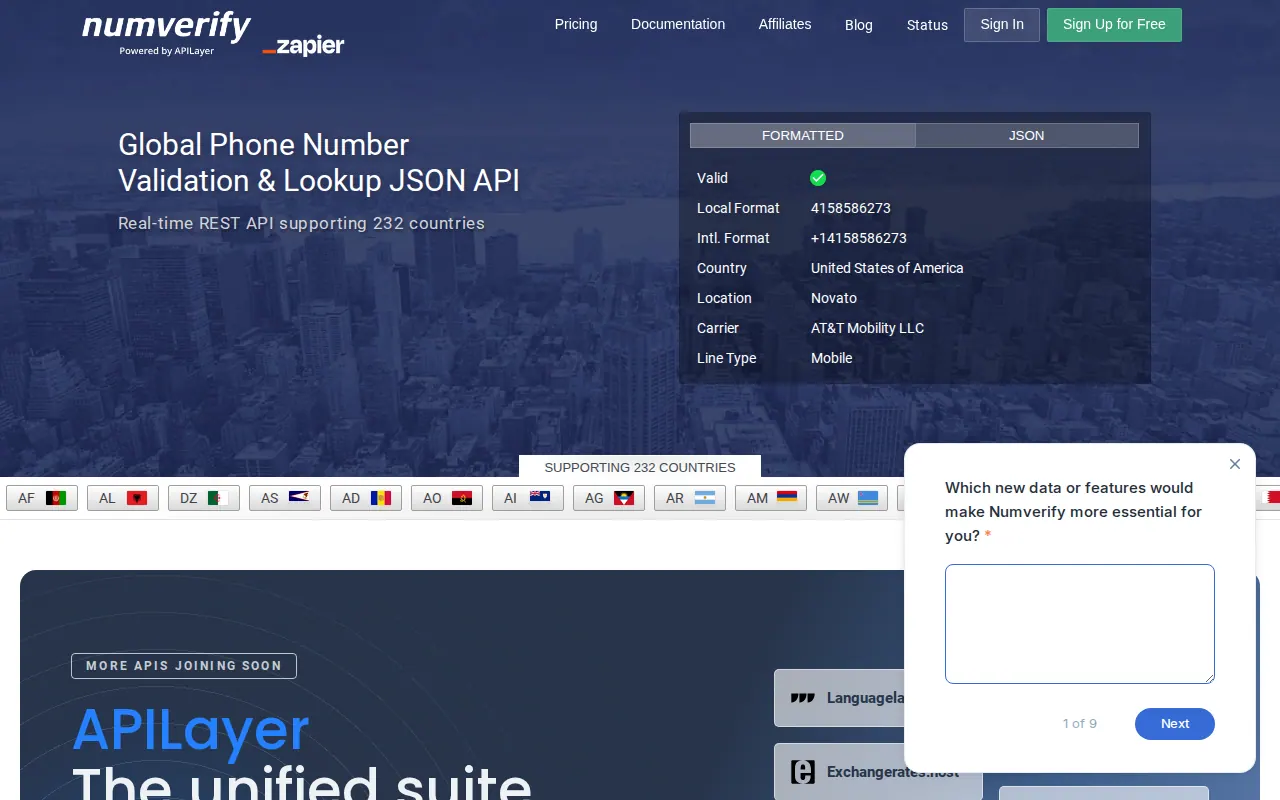Select the AI Anguilla flag button

[528, 498]
